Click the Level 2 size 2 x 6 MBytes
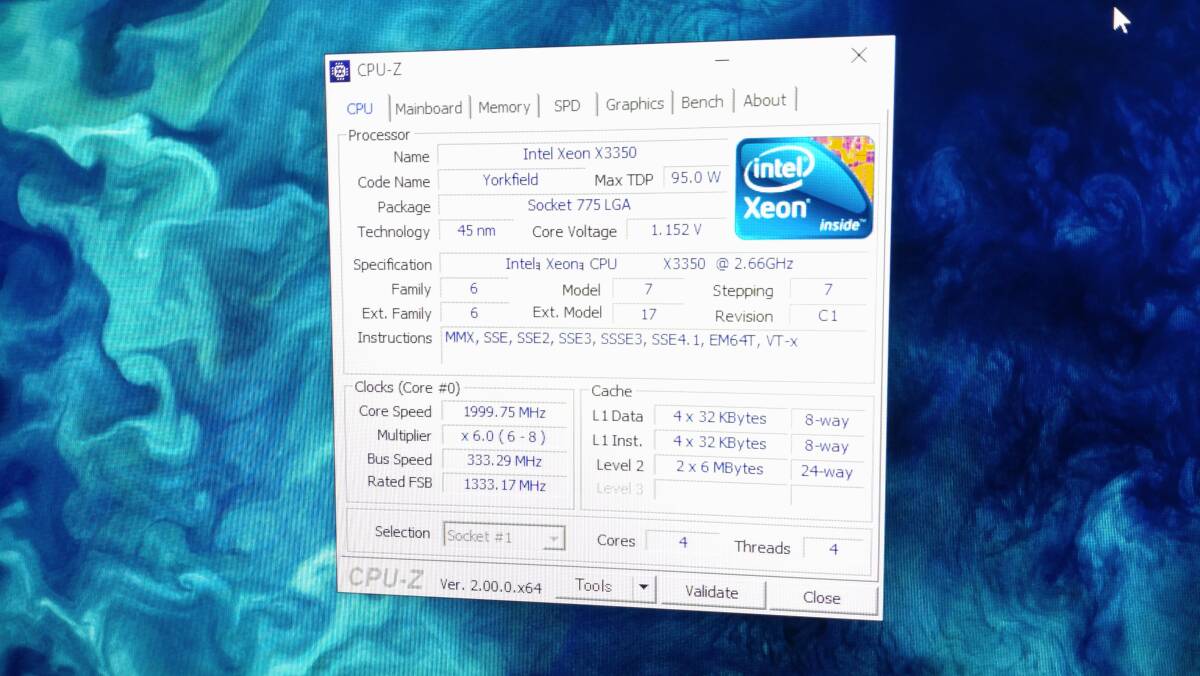Viewport: 1200px width, 676px height. coord(720,468)
